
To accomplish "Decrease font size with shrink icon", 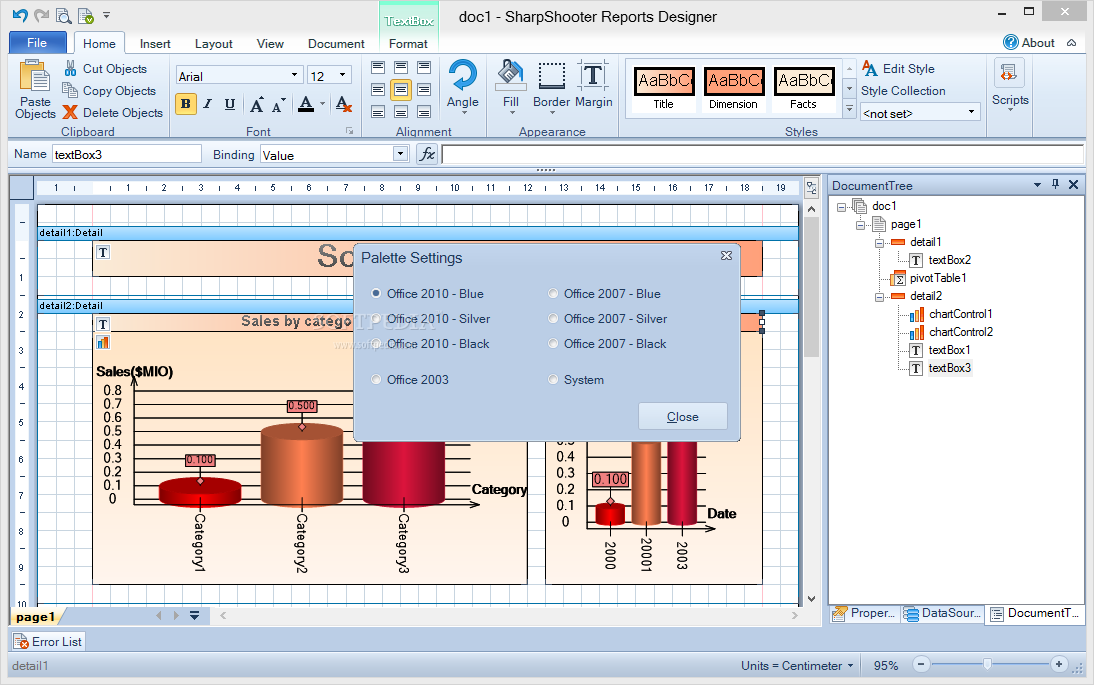I will coord(278,105).
